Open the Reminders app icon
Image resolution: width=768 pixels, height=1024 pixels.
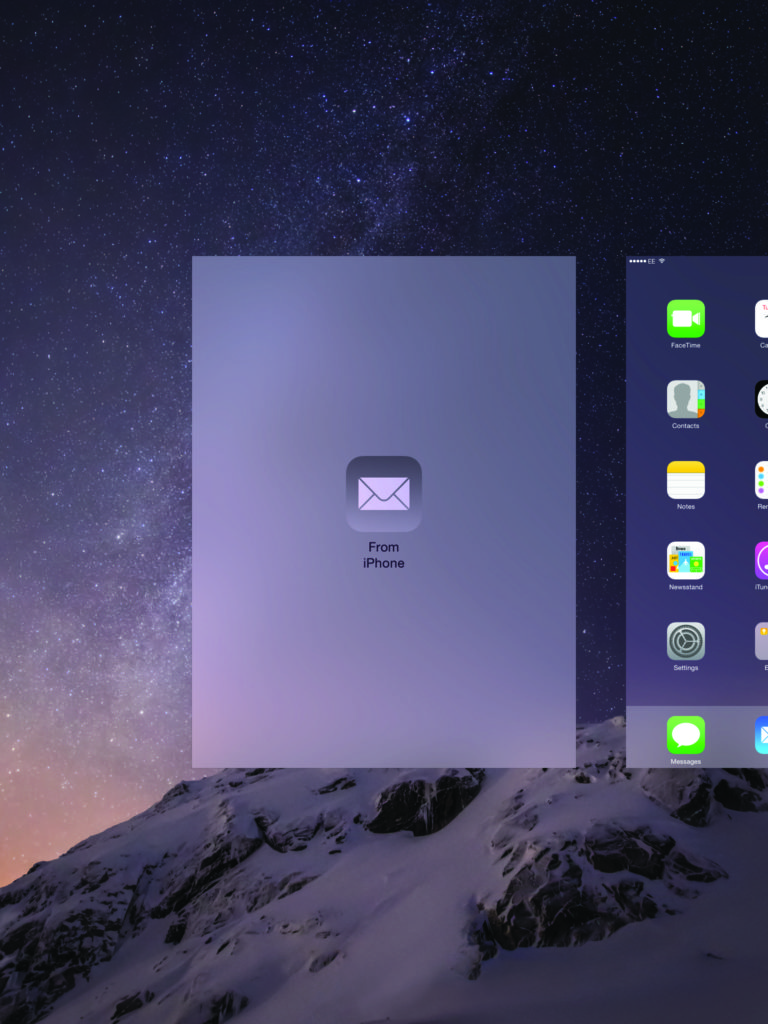click(x=761, y=480)
